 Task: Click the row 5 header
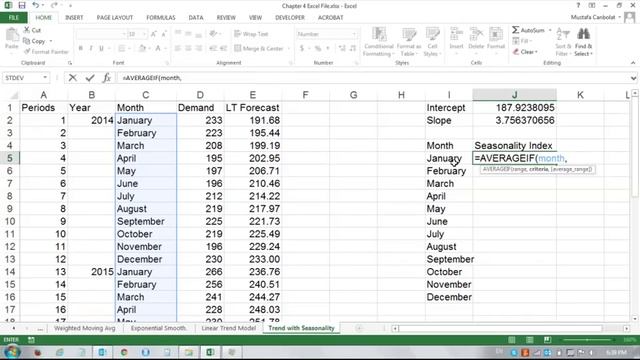click(9, 158)
